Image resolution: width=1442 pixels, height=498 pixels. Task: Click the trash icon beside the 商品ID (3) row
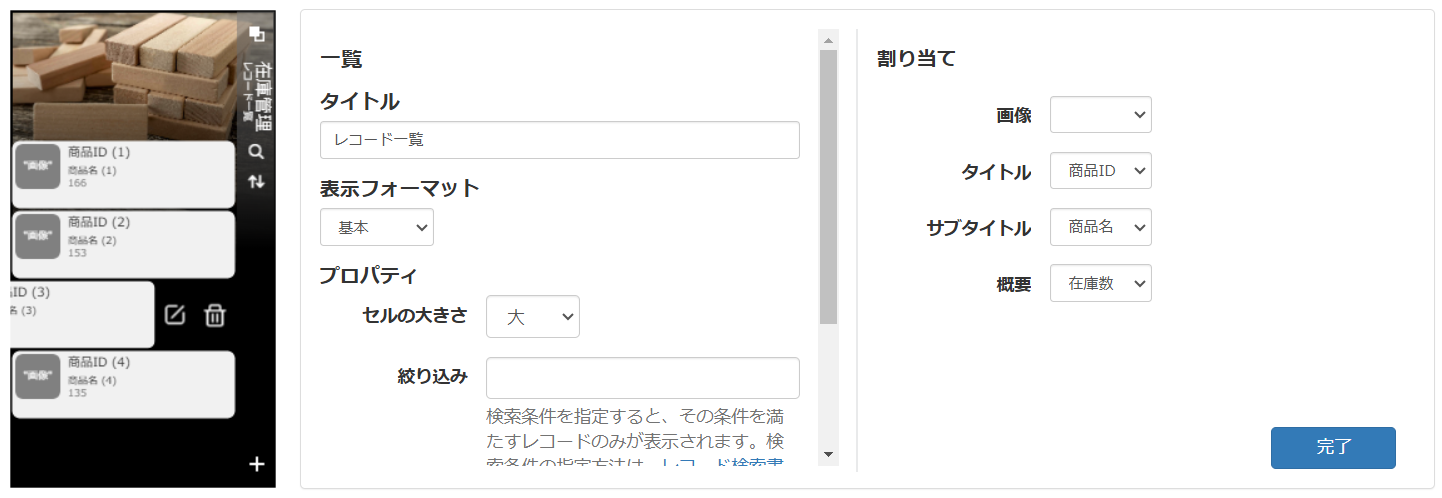(215, 315)
